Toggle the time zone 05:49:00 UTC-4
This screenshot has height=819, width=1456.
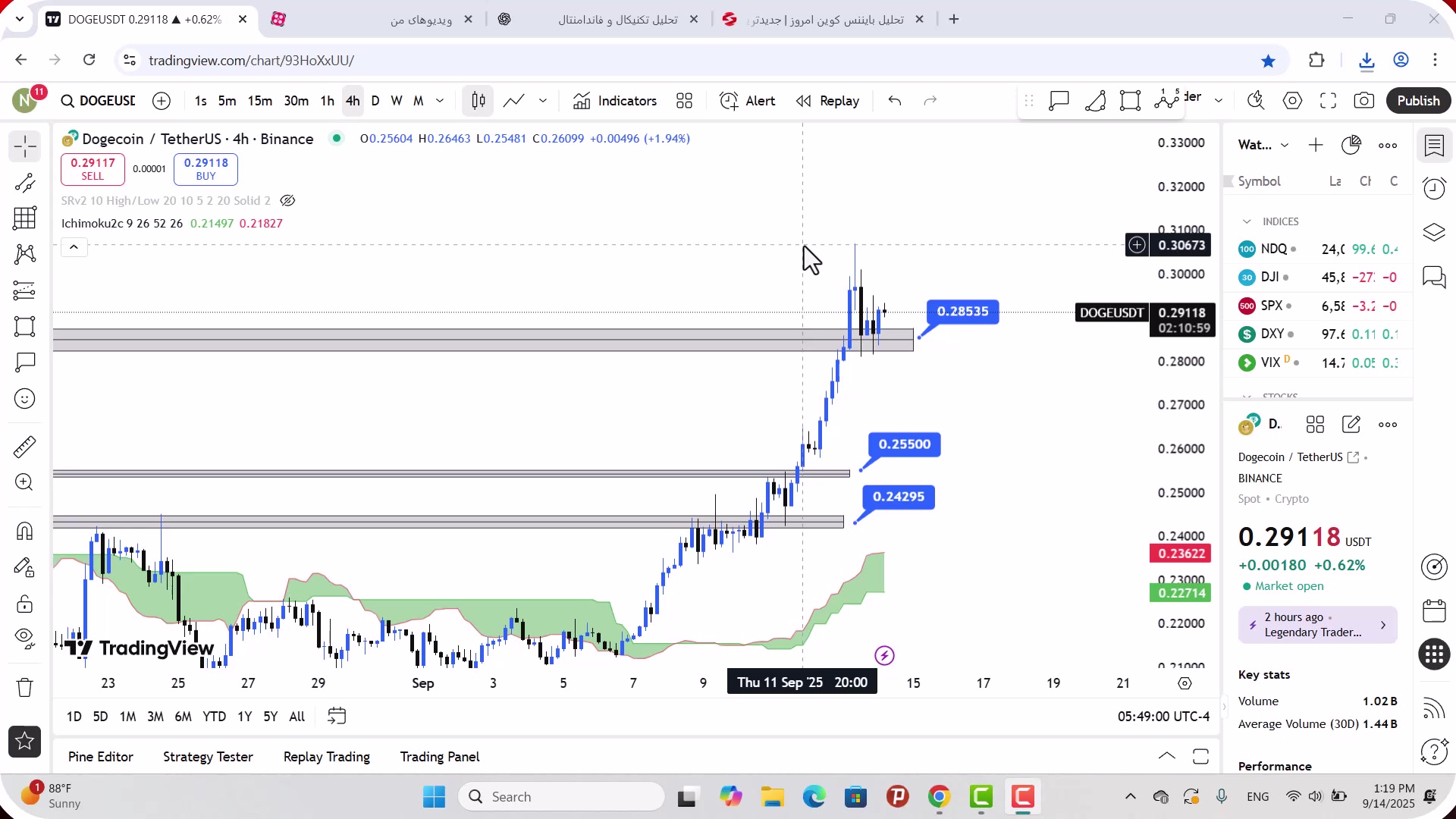tap(1163, 717)
